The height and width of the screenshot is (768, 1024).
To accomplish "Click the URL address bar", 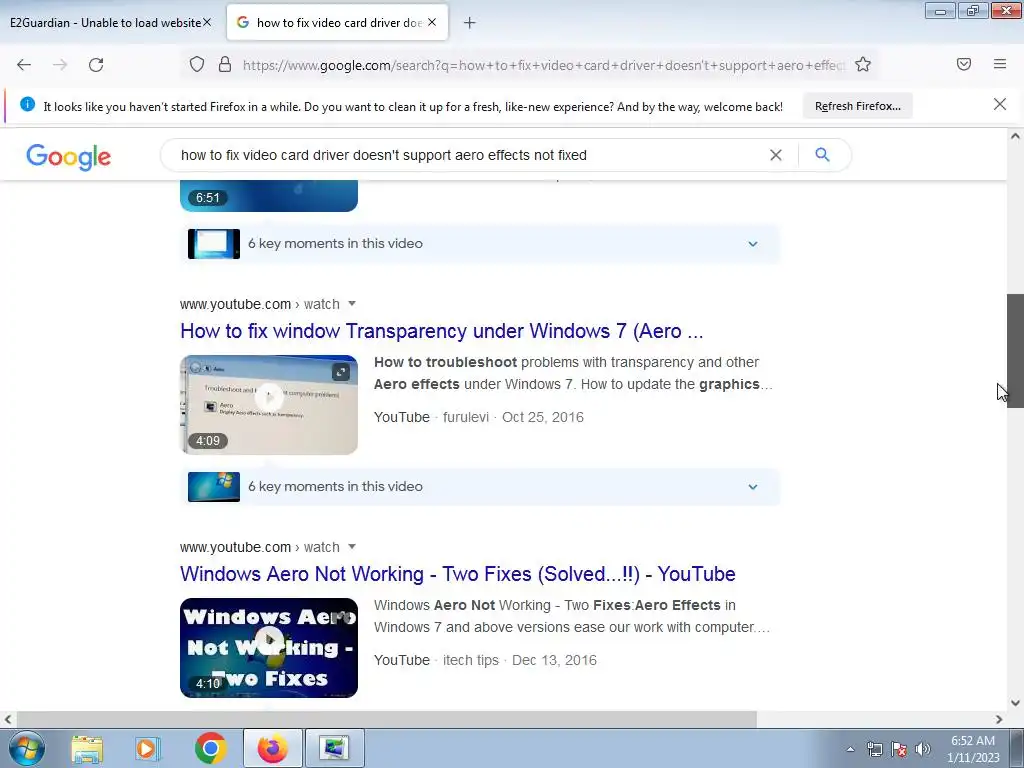I will [x=543, y=65].
